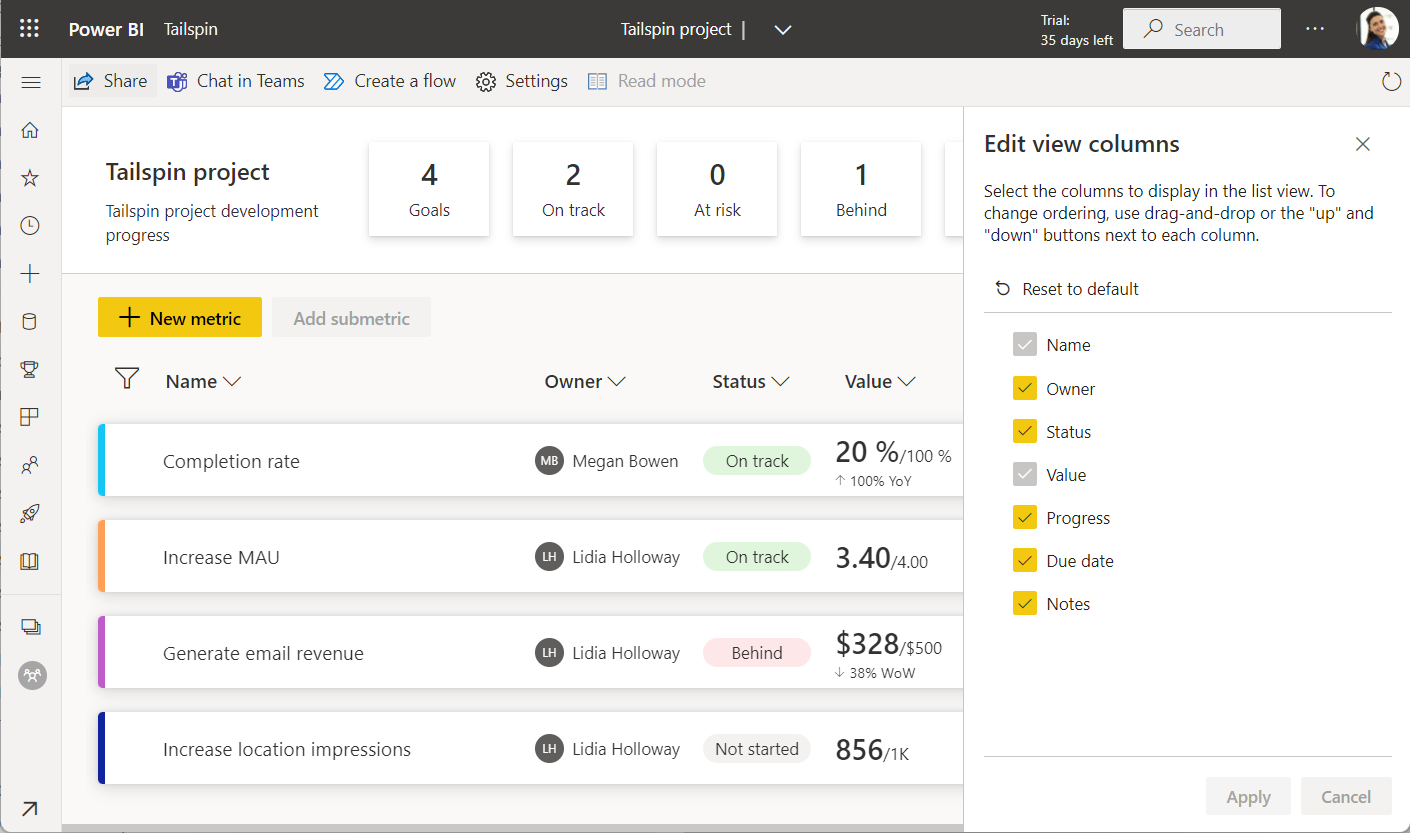
Task: Toggle the Notes column checkbox
Action: coord(1025,604)
